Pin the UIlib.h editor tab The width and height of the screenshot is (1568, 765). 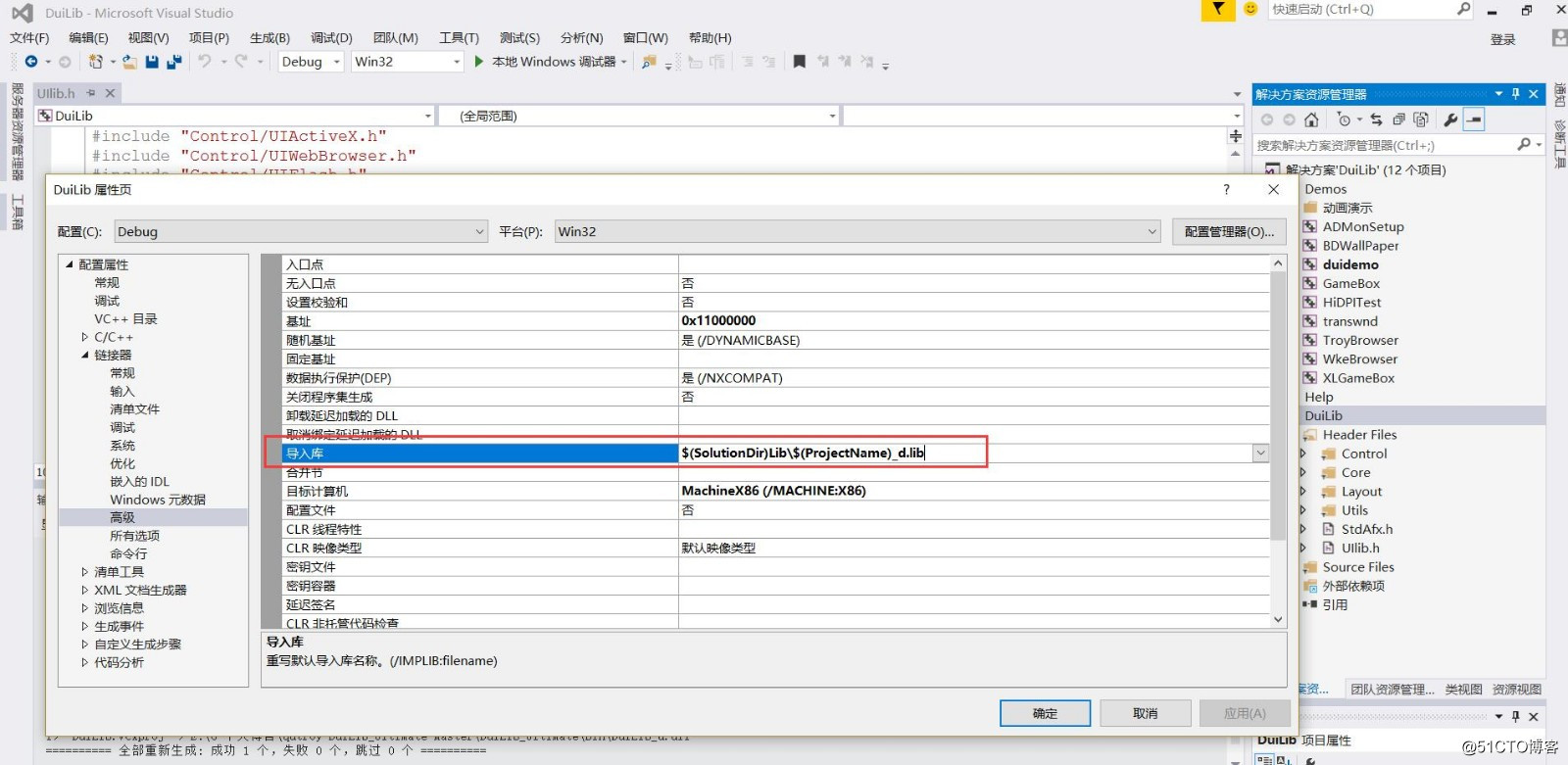pyautogui.click(x=91, y=93)
